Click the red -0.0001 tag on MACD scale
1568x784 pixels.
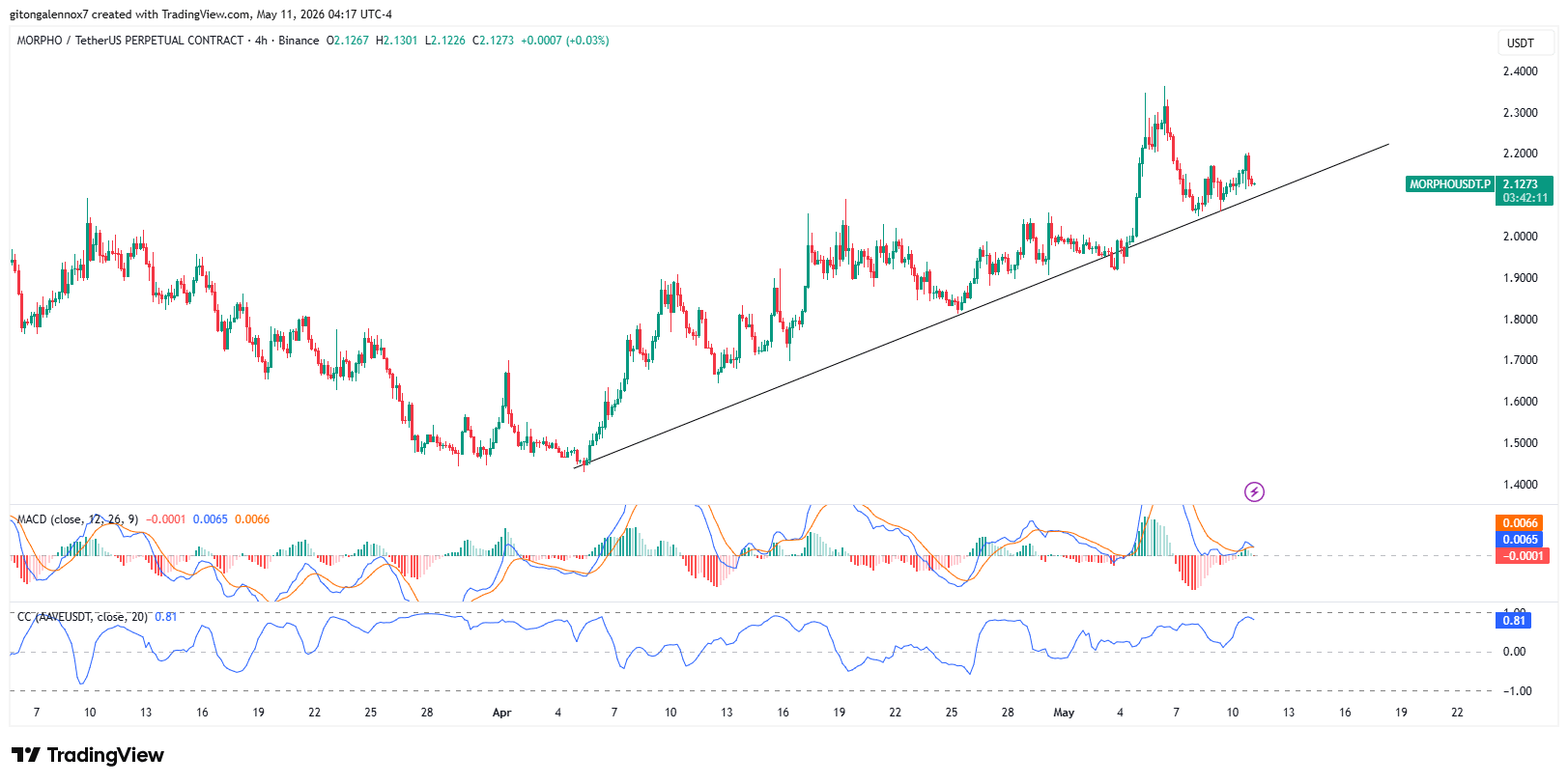[1523, 556]
